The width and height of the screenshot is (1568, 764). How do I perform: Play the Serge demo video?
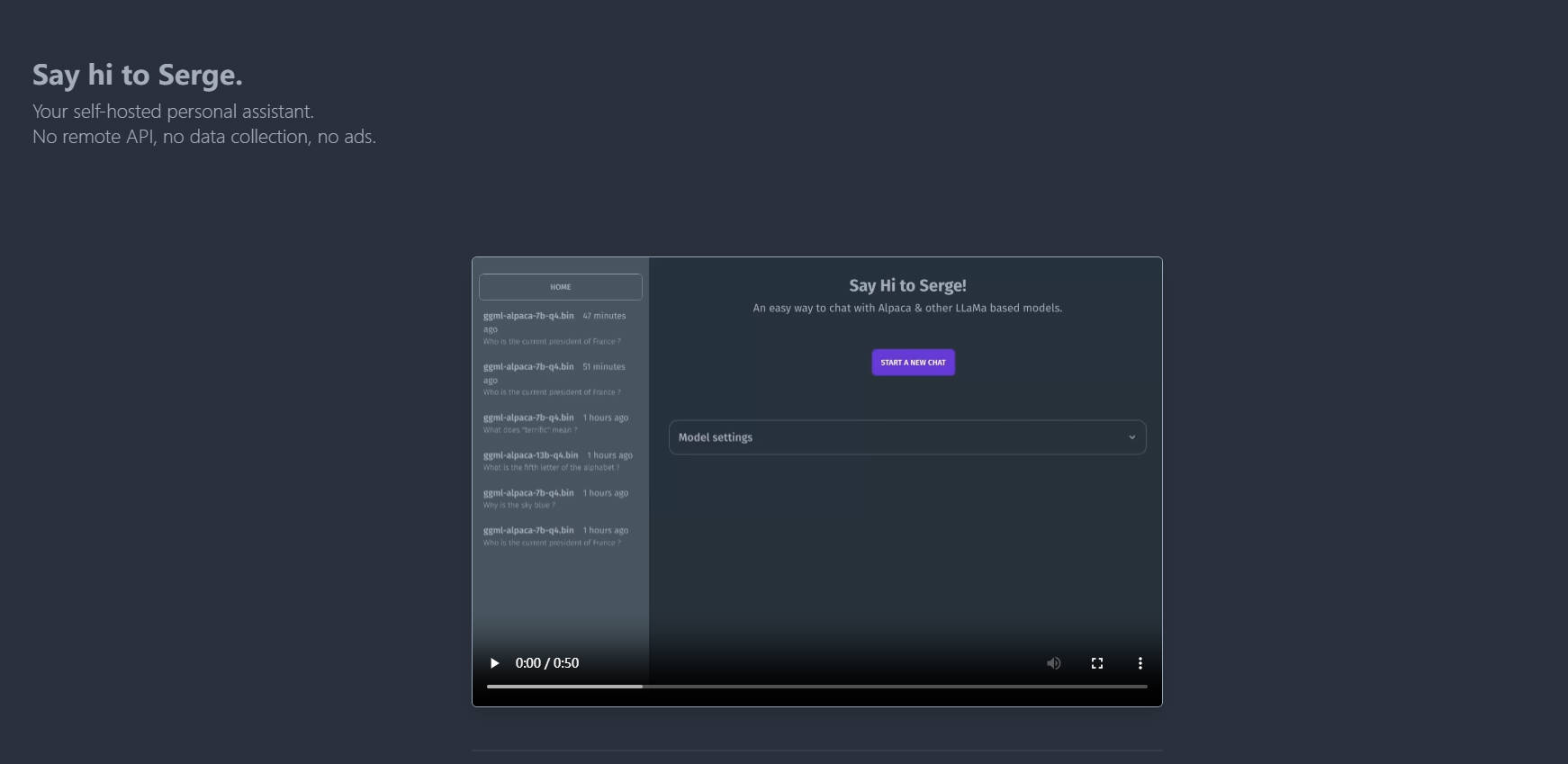pyautogui.click(x=494, y=663)
